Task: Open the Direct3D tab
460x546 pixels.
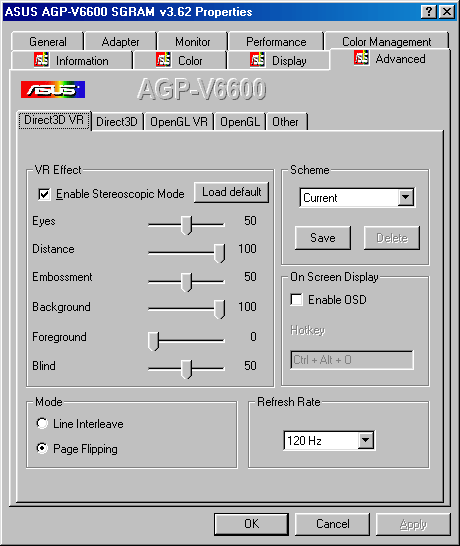Action: click(117, 122)
